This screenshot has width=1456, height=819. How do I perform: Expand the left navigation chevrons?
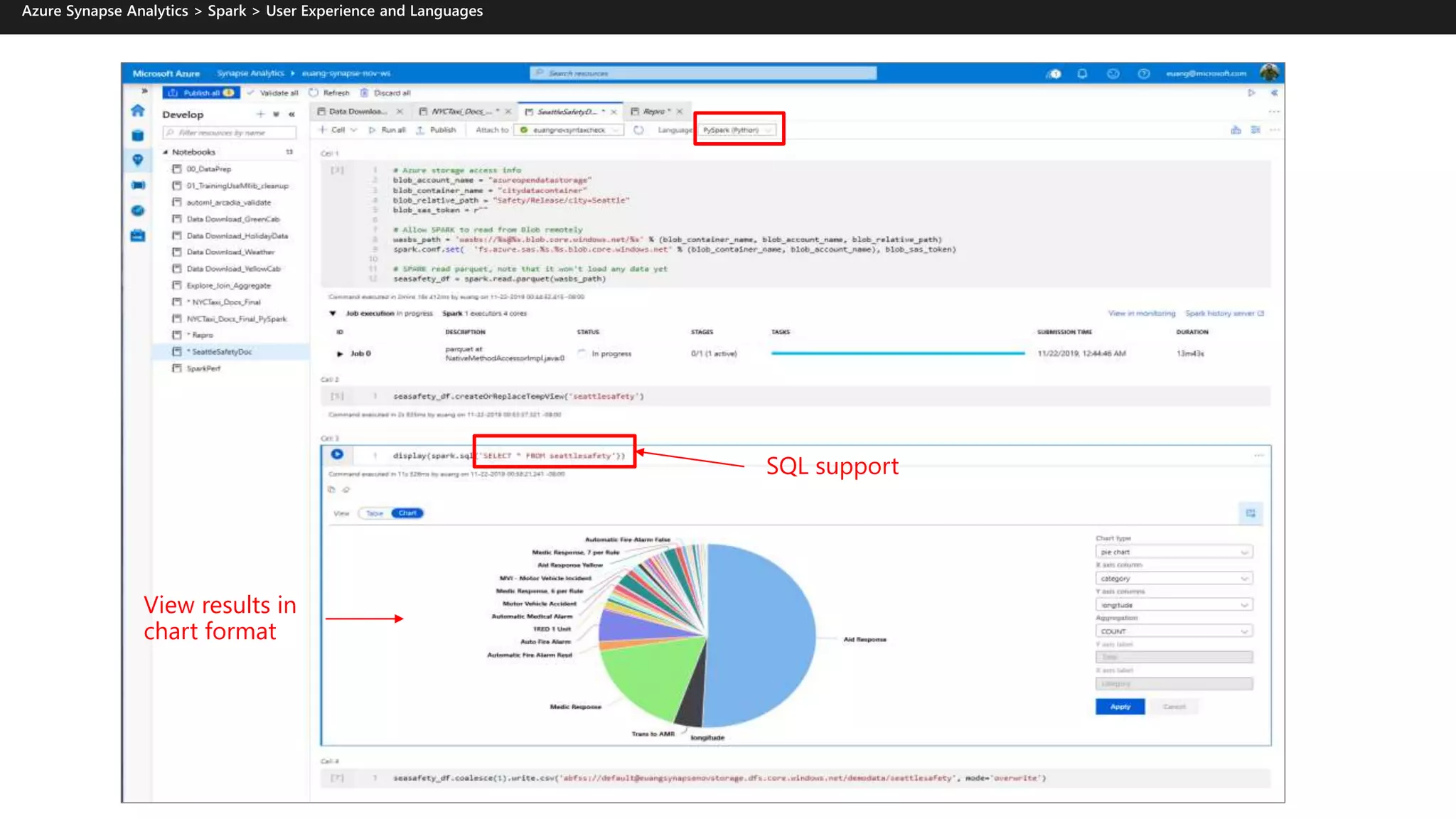(144, 91)
